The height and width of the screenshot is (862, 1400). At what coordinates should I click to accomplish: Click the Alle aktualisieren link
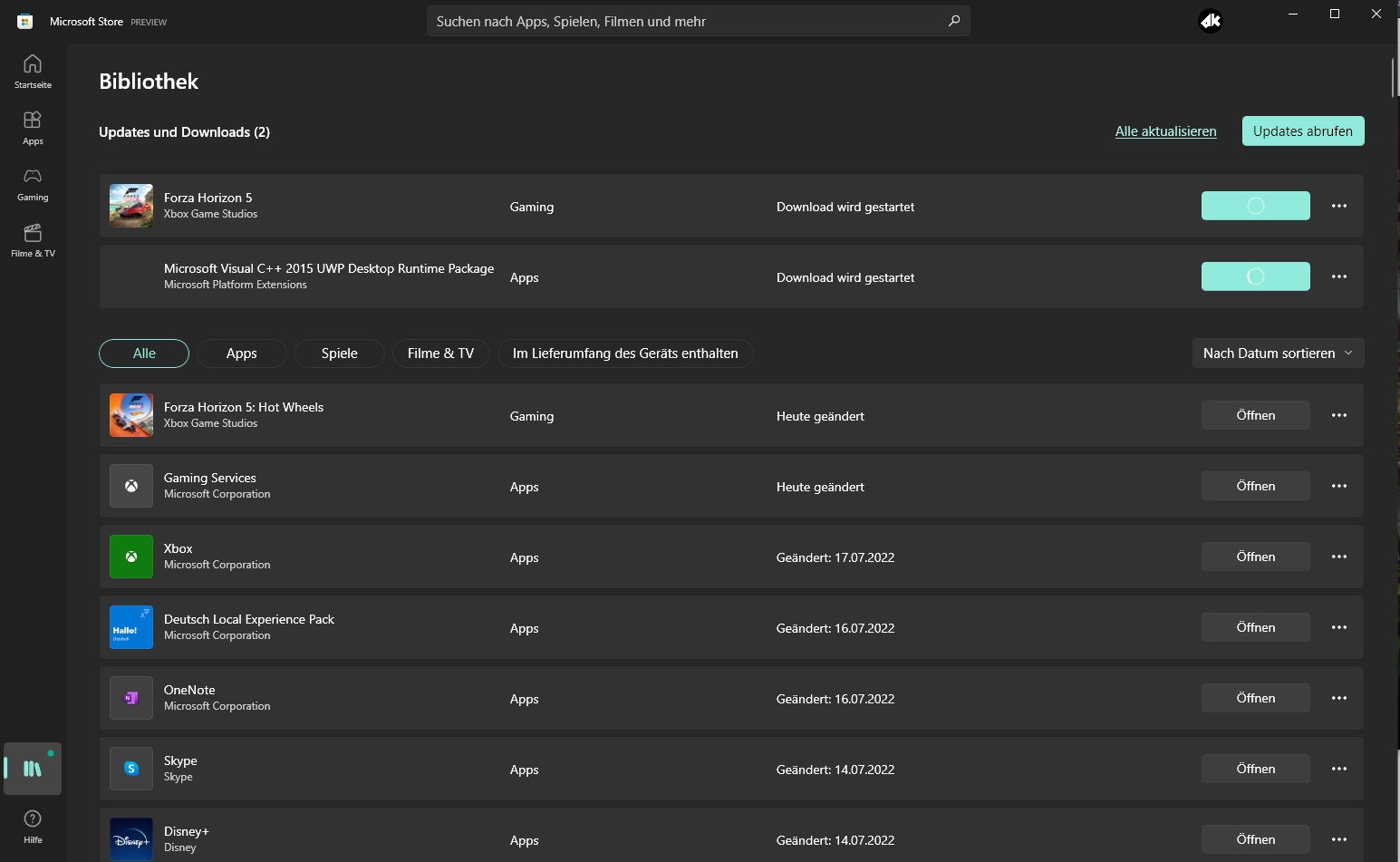(1165, 131)
